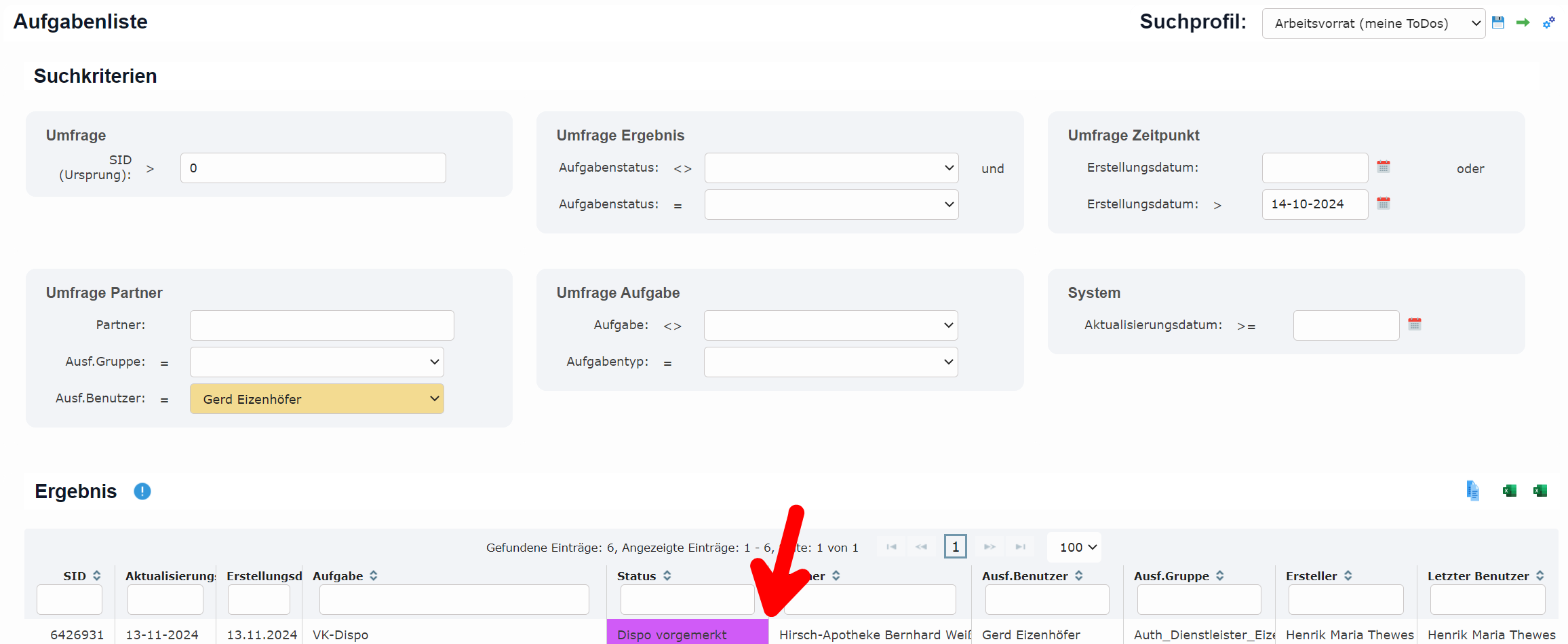Toggle sort on Letzter Benutzer column

(x=1540, y=575)
